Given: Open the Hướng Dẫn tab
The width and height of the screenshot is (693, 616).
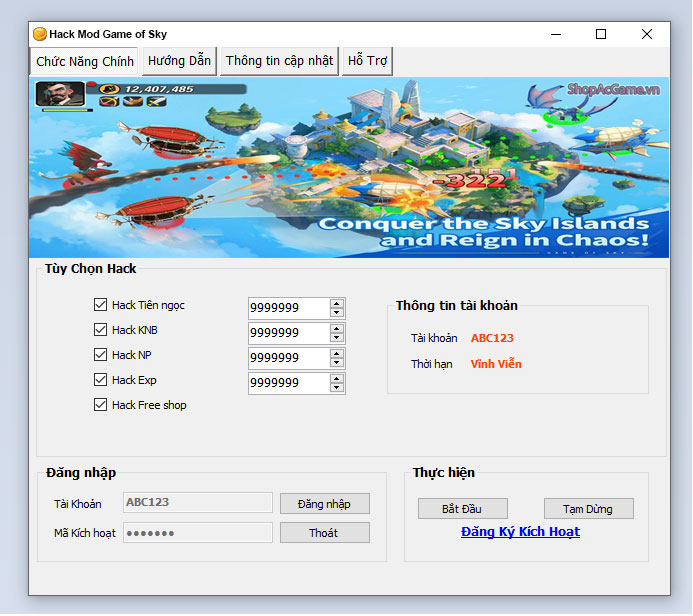Looking at the screenshot, I should [179, 61].
